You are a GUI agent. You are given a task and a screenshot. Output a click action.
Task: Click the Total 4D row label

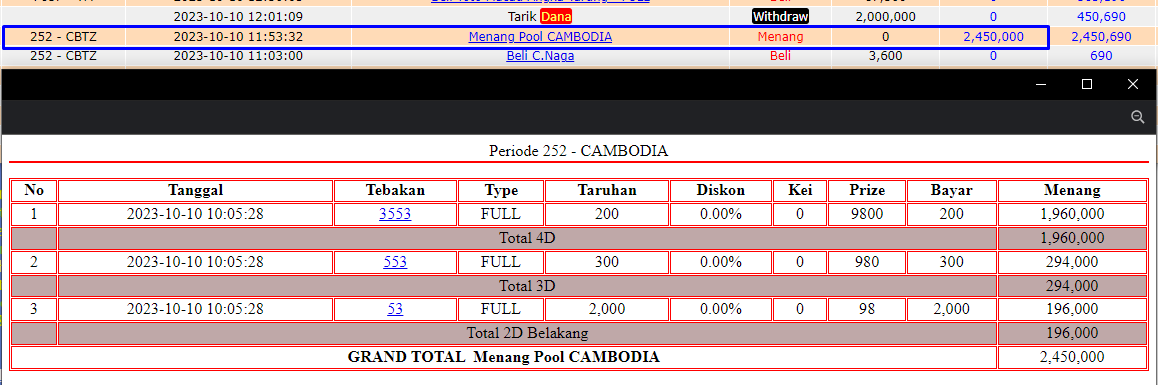point(527,238)
